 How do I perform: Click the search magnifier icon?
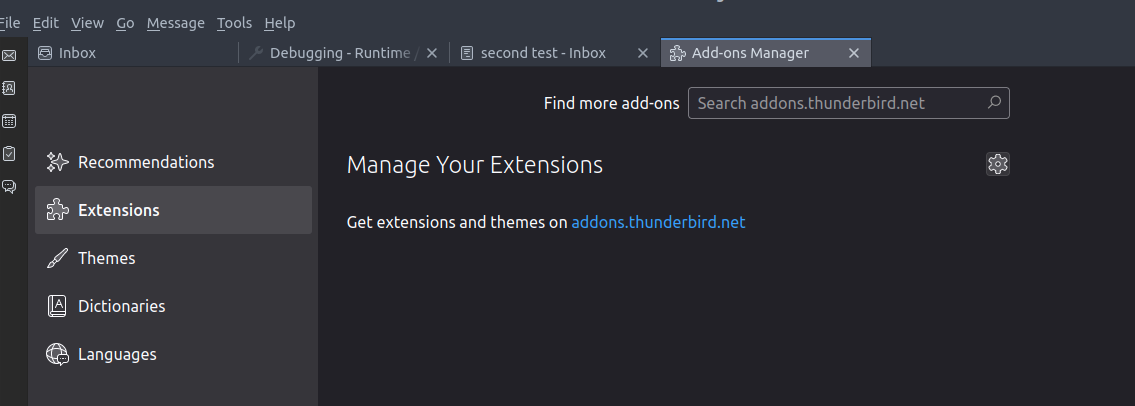pyautogui.click(x=994, y=103)
